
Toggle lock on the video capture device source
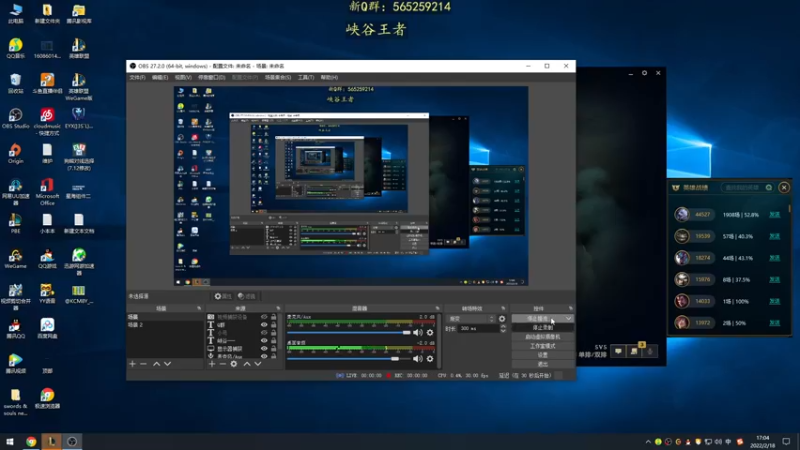[273, 317]
